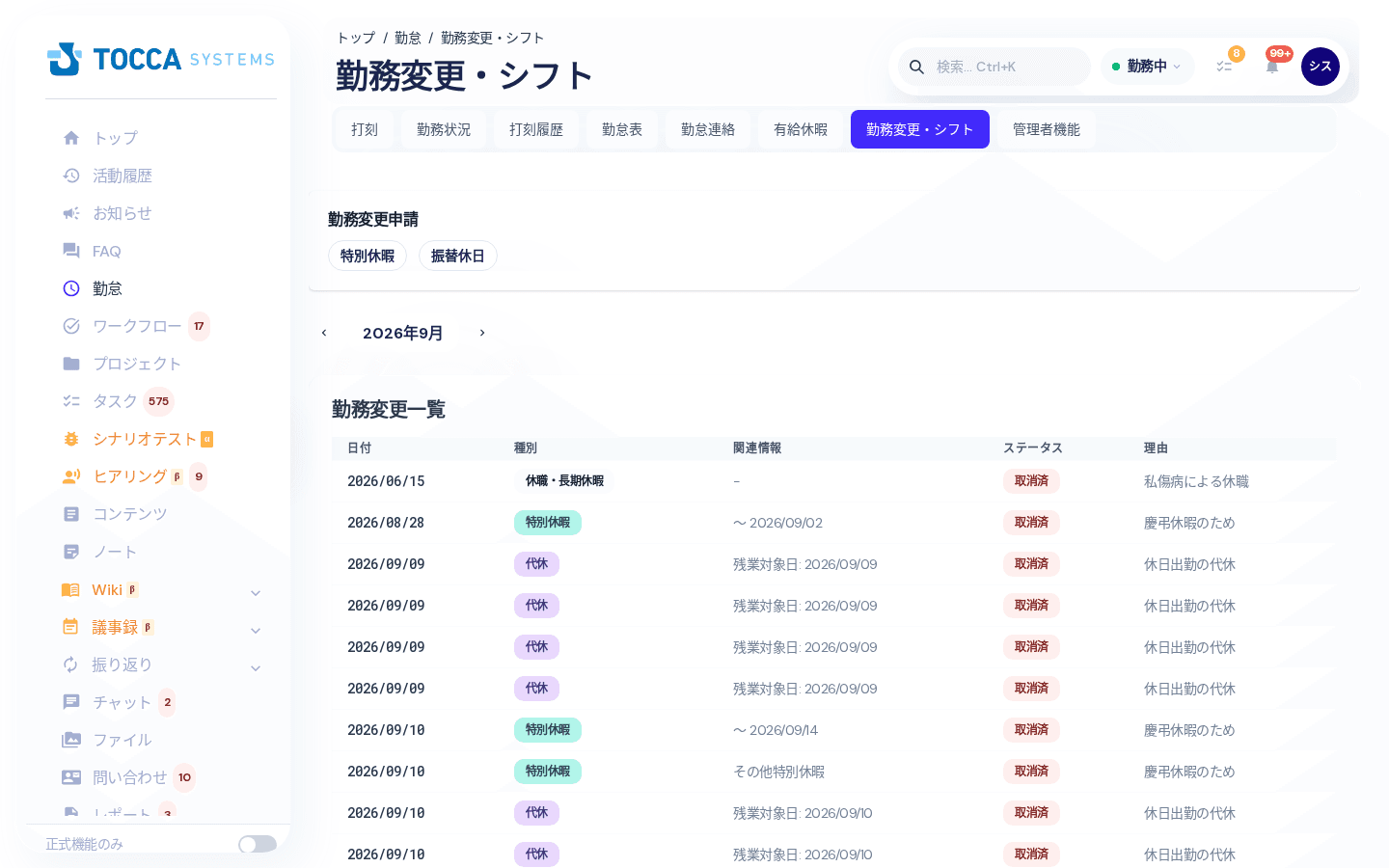Go to next month arrow
Screen dimensions: 1389x868
coord(482,333)
